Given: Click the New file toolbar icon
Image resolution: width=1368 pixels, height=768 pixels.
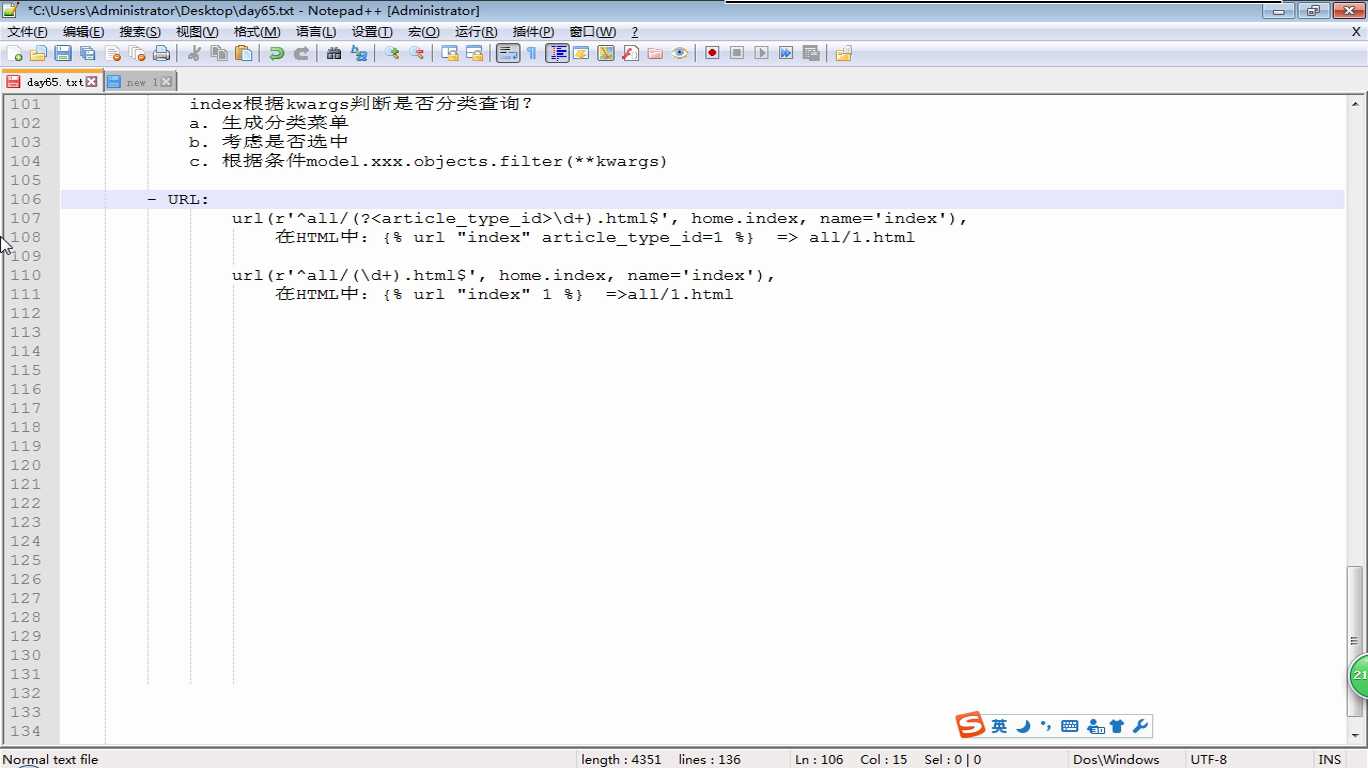Looking at the screenshot, I should [14, 53].
